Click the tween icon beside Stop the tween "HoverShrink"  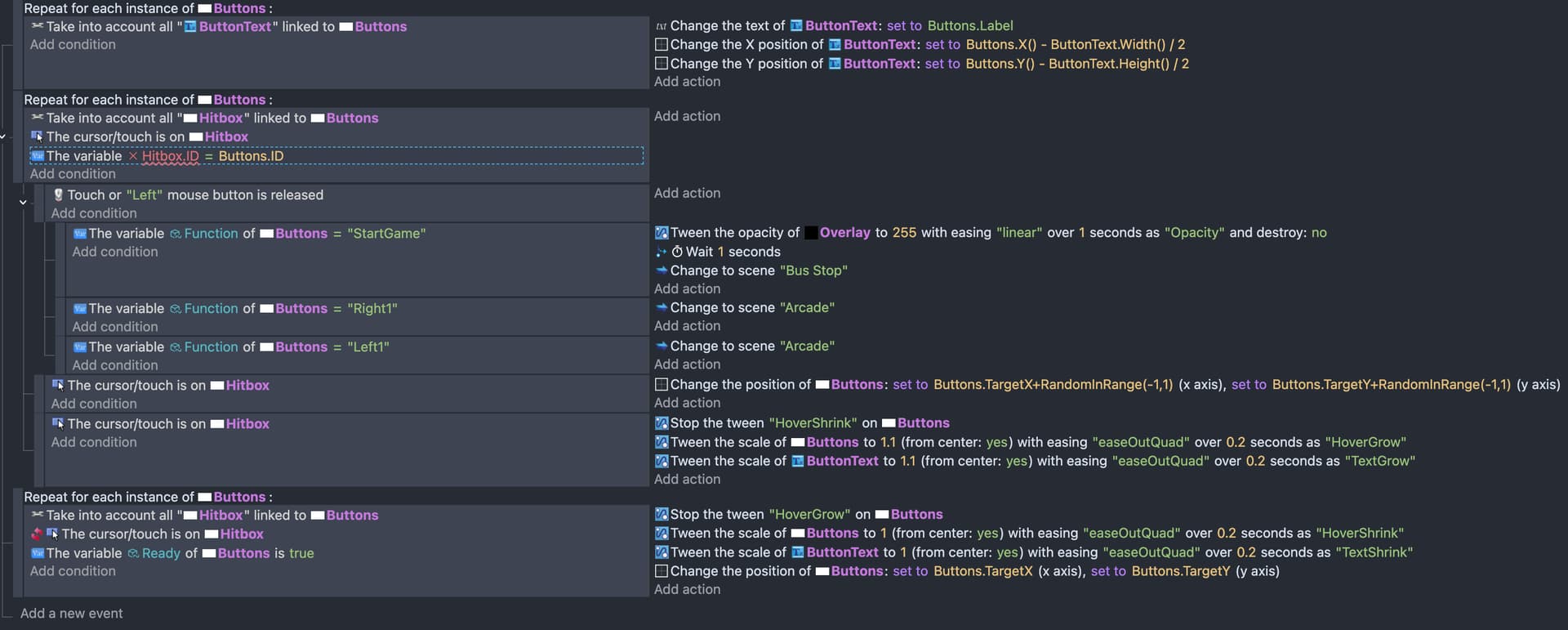coord(661,423)
